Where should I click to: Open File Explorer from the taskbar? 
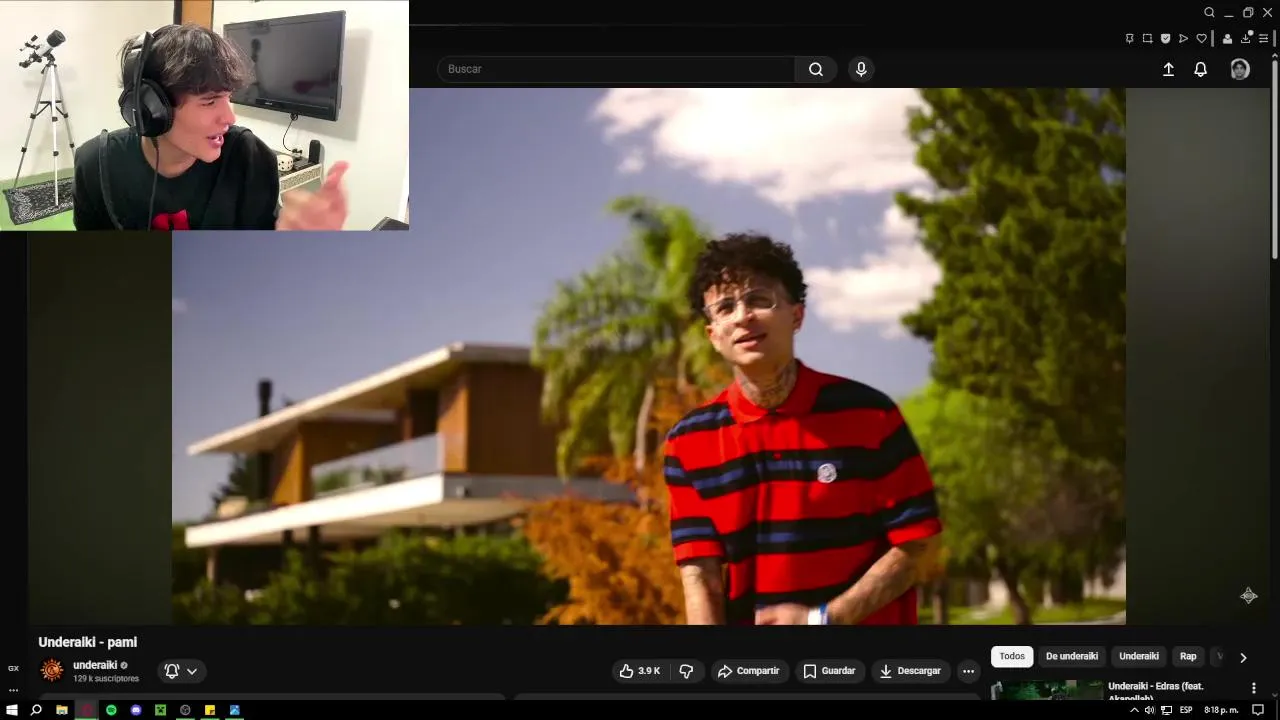tap(61, 710)
